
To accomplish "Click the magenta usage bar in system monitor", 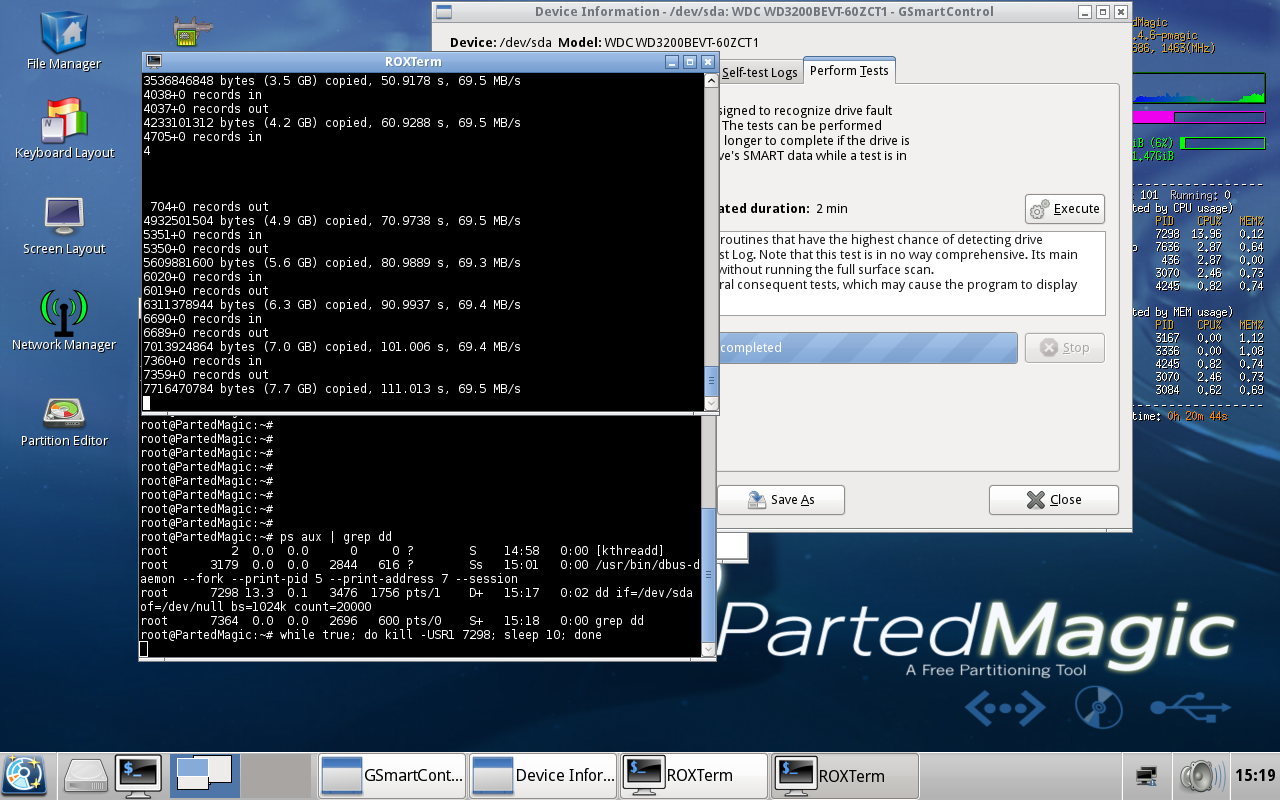I will tap(1200, 117).
